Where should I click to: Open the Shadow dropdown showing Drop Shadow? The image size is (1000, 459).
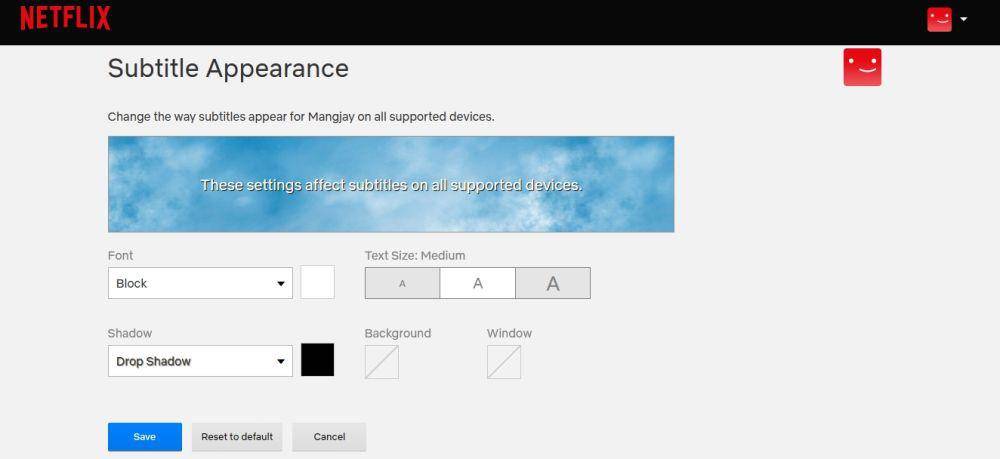pos(200,361)
